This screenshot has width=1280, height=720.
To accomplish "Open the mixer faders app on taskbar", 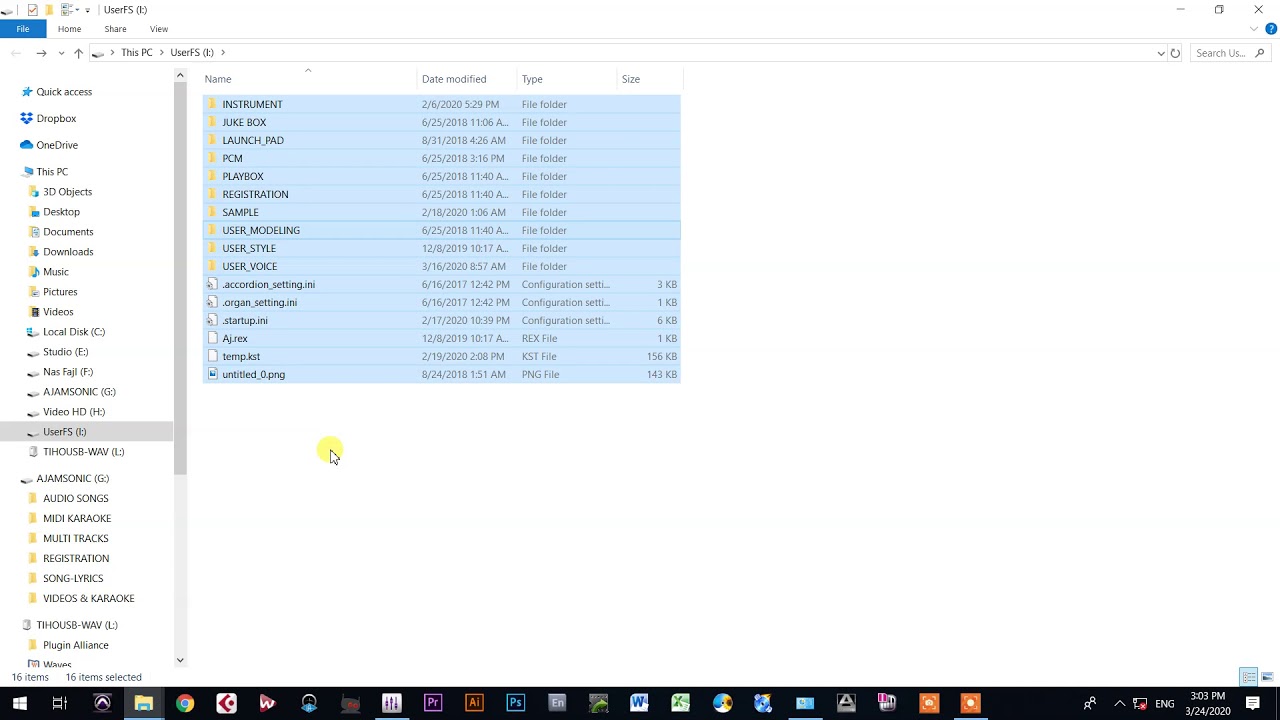I will pos(391,703).
